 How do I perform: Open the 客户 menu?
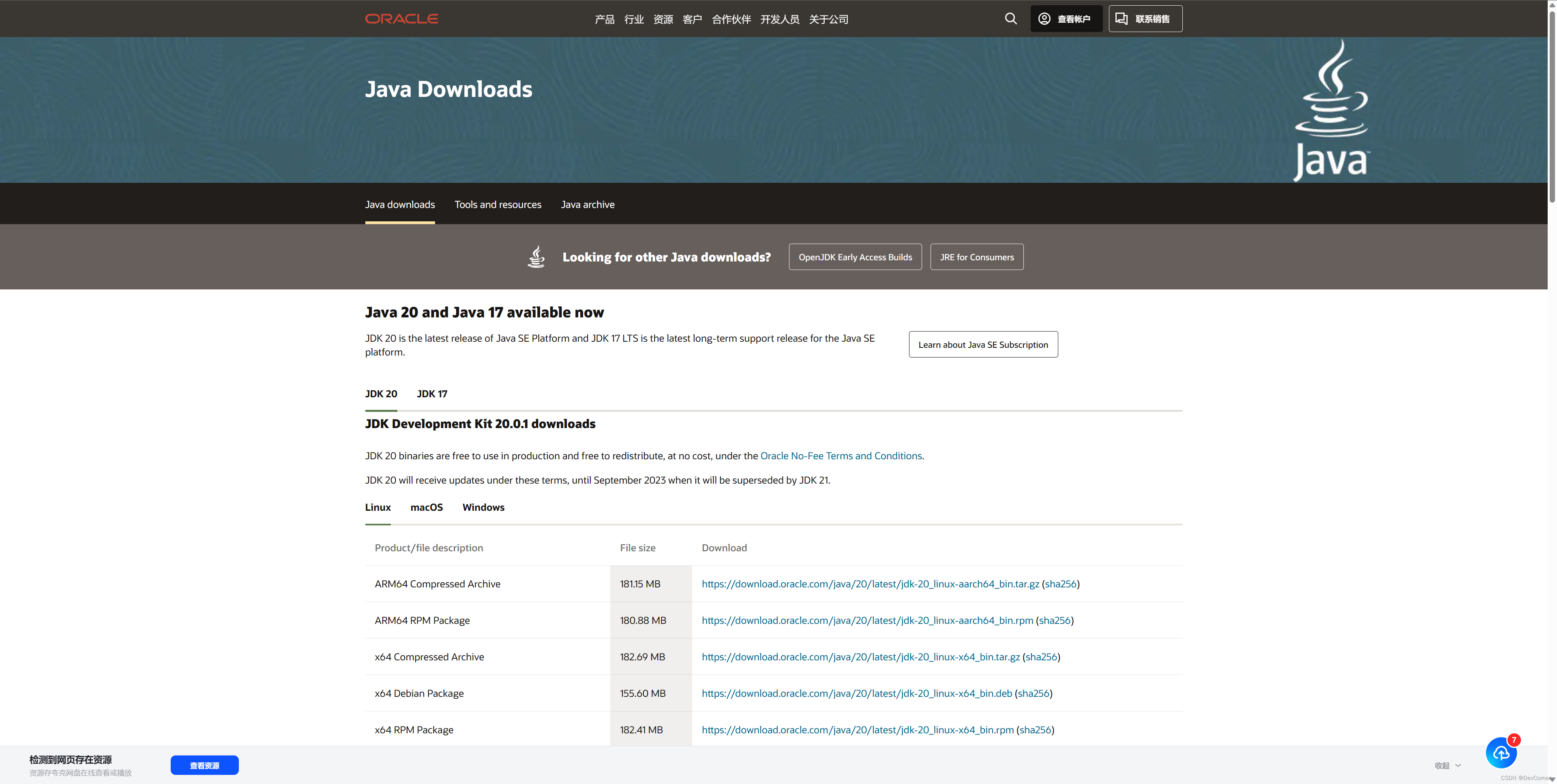coord(692,19)
